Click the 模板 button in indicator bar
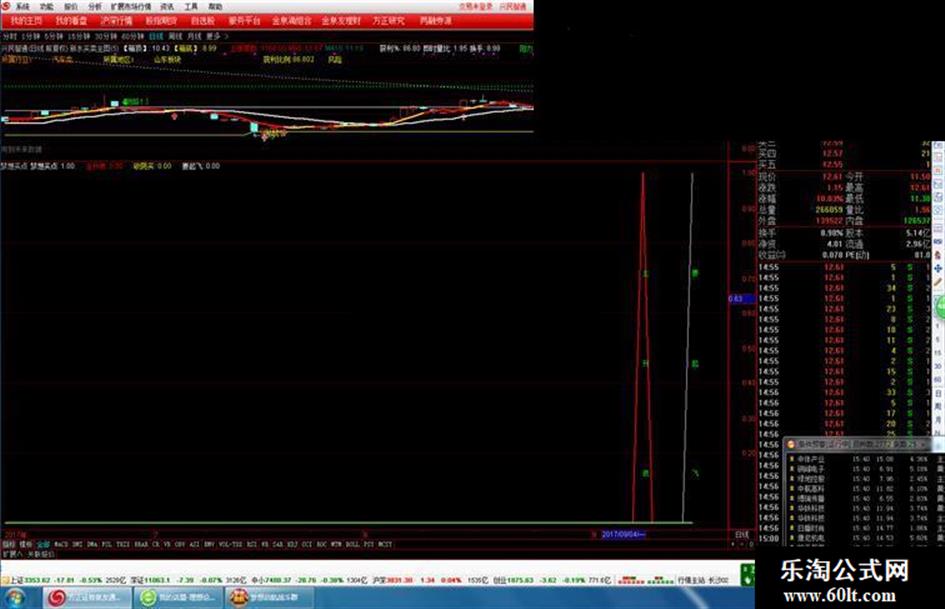Image resolution: width=945 pixels, height=609 pixels. pyautogui.click(x=27, y=544)
